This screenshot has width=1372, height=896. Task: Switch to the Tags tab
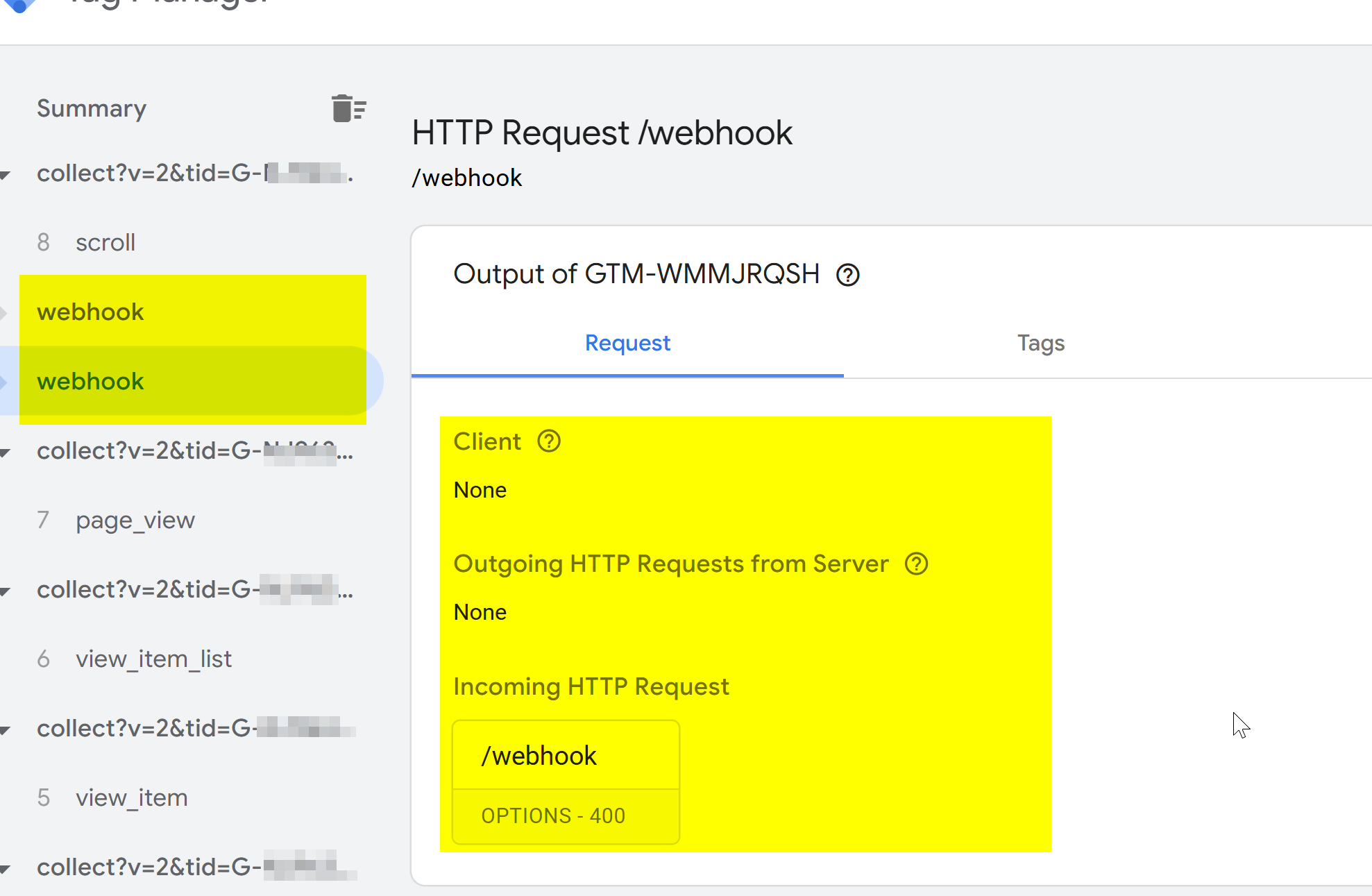coord(1040,343)
